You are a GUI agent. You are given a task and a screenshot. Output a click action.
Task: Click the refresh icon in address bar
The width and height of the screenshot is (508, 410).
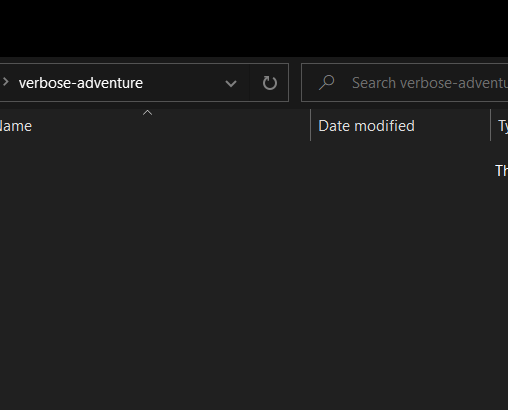269,83
